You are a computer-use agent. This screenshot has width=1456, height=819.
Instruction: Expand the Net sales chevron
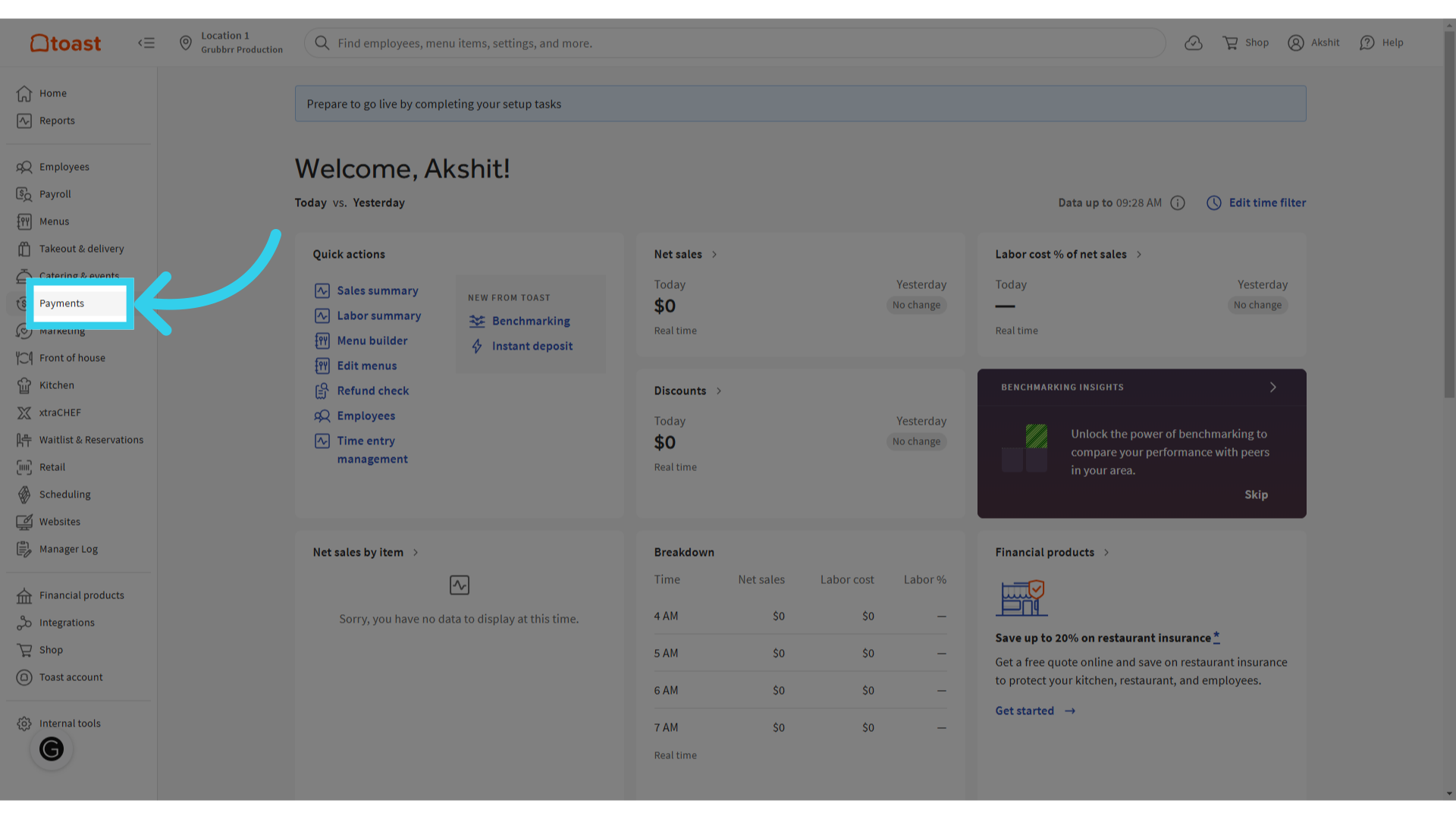[714, 254]
